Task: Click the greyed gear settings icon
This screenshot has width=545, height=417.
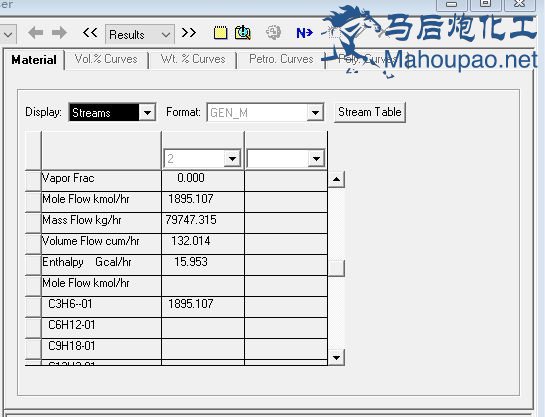Action: coord(273,33)
